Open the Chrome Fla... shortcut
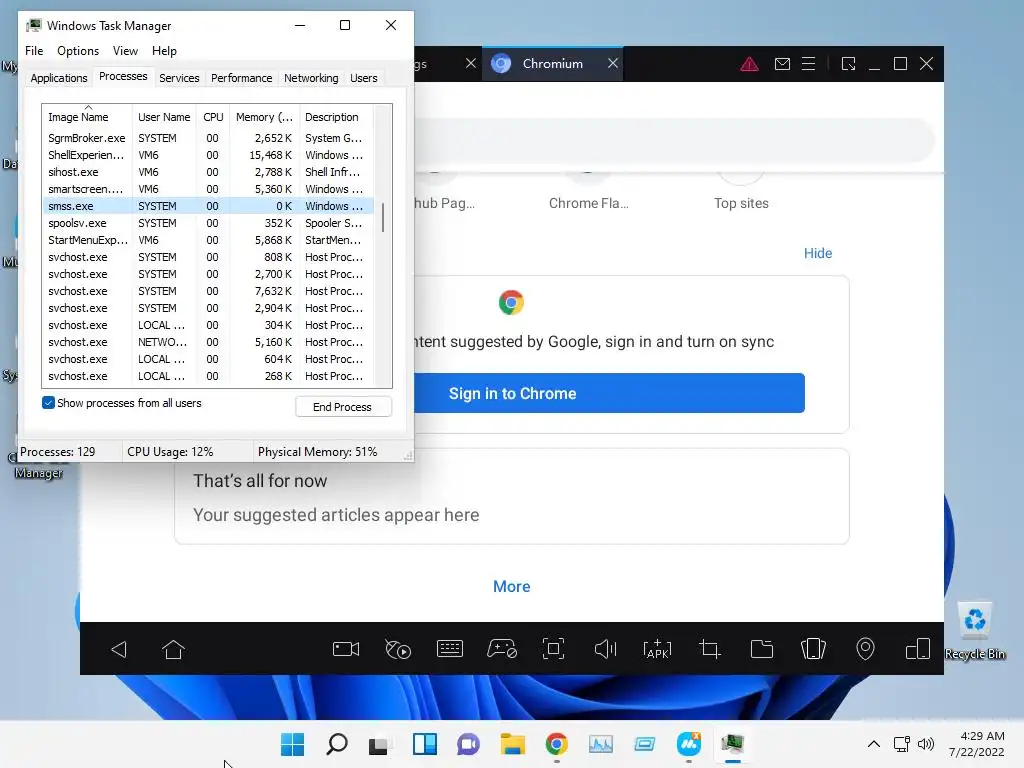 (x=588, y=189)
